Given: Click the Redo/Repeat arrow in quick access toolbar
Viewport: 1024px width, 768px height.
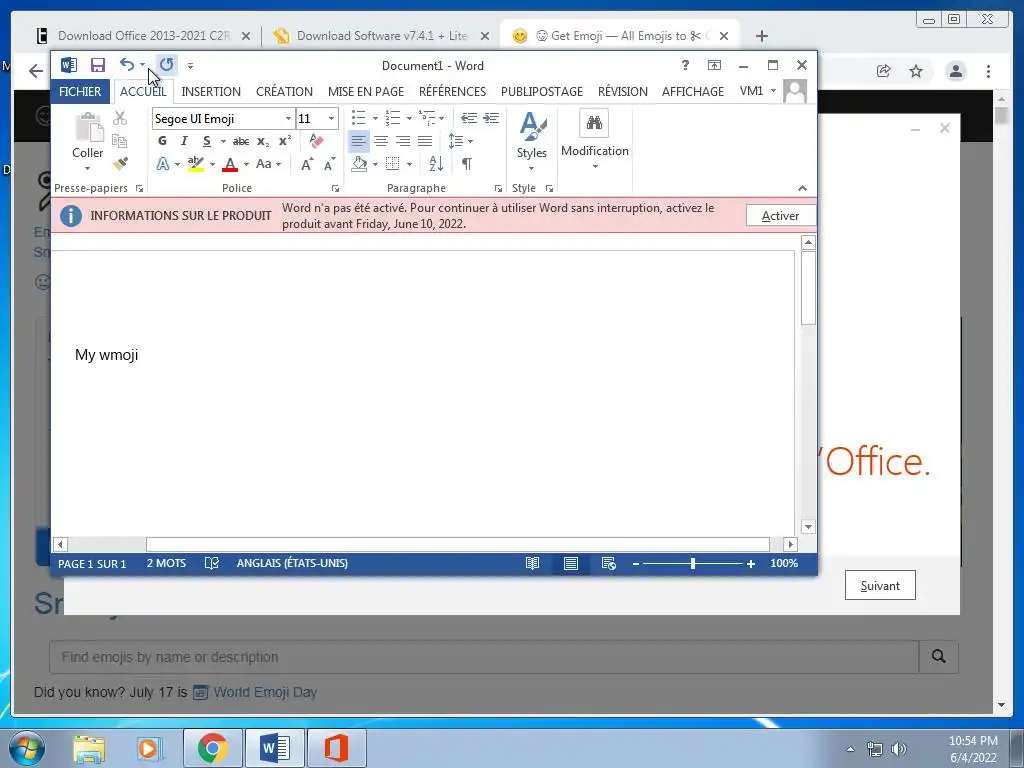Looking at the screenshot, I should coord(167,64).
